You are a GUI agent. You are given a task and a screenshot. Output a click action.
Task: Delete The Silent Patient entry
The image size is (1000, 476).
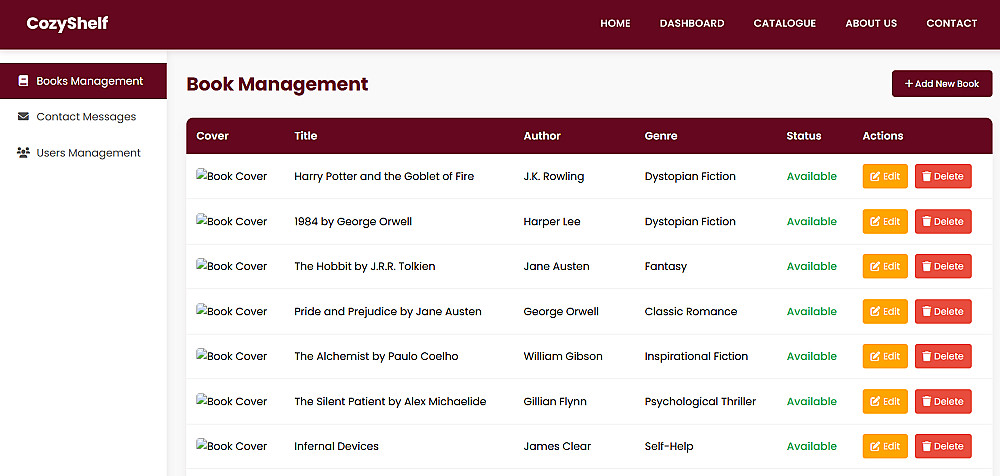pyautogui.click(x=943, y=401)
